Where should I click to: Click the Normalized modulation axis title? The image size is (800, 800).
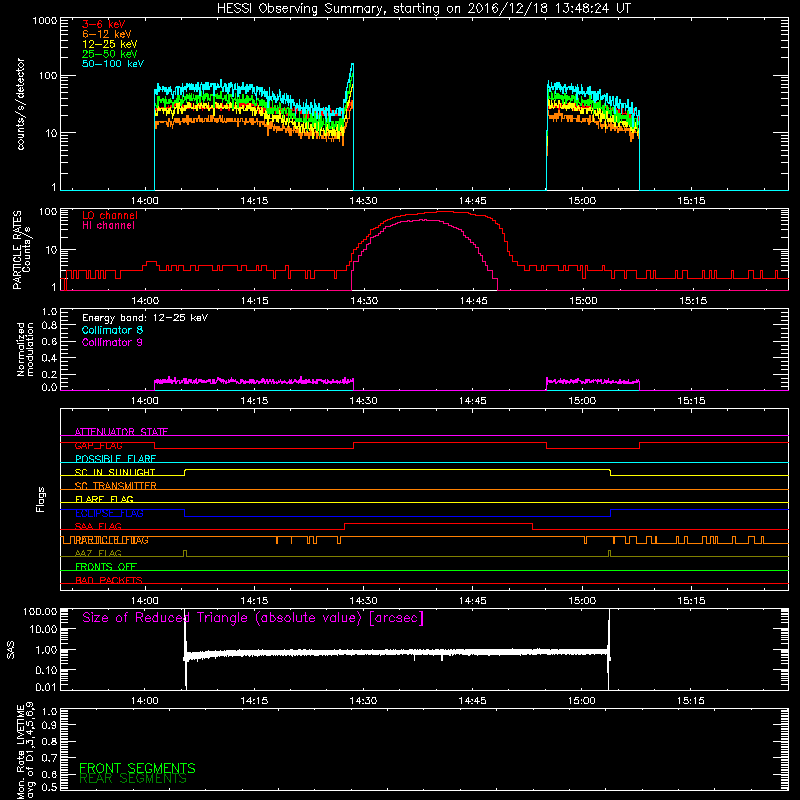tap(25, 349)
